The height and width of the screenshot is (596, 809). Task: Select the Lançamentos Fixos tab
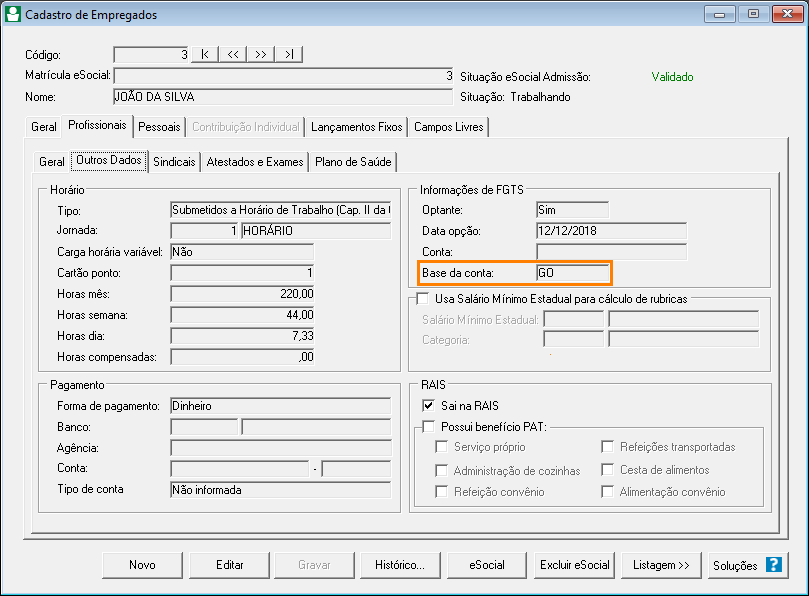click(356, 127)
